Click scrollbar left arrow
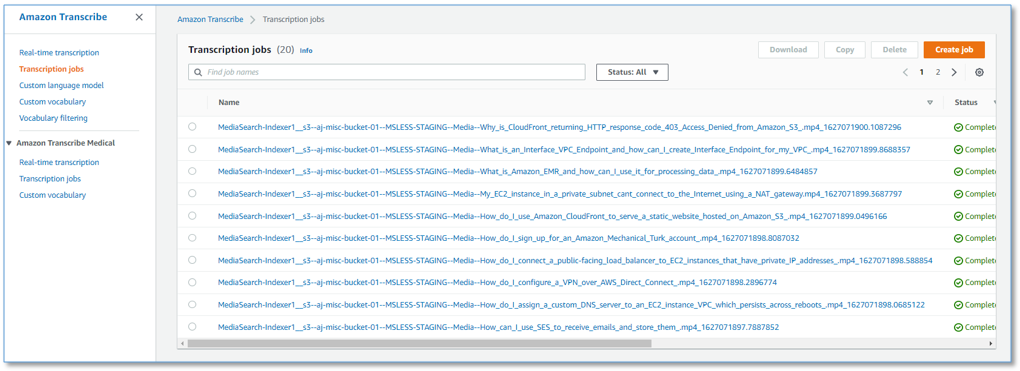The height and width of the screenshot is (371, 1020). click(183, 343)
